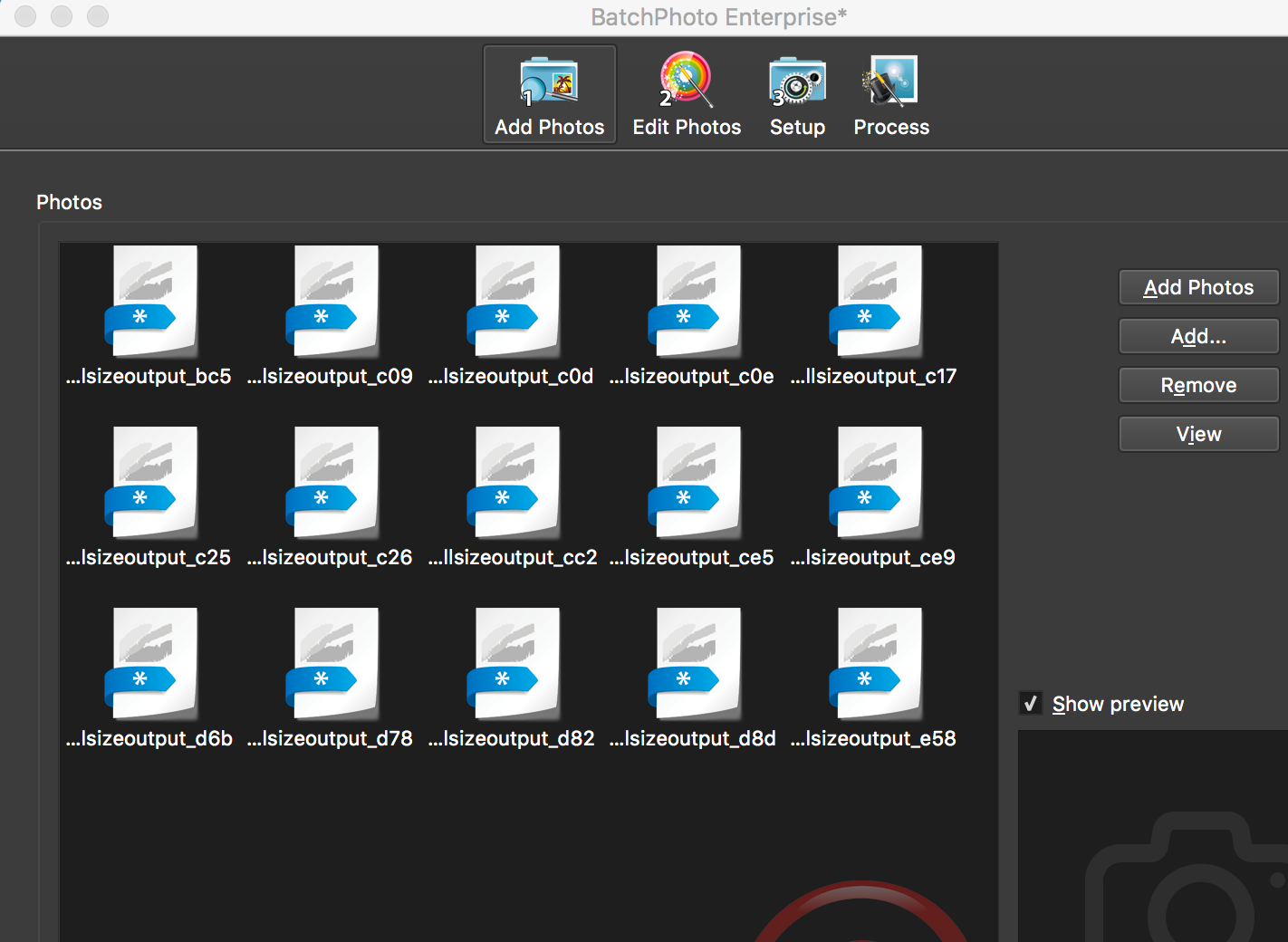Select the file ending in ce9

(875, 483)
